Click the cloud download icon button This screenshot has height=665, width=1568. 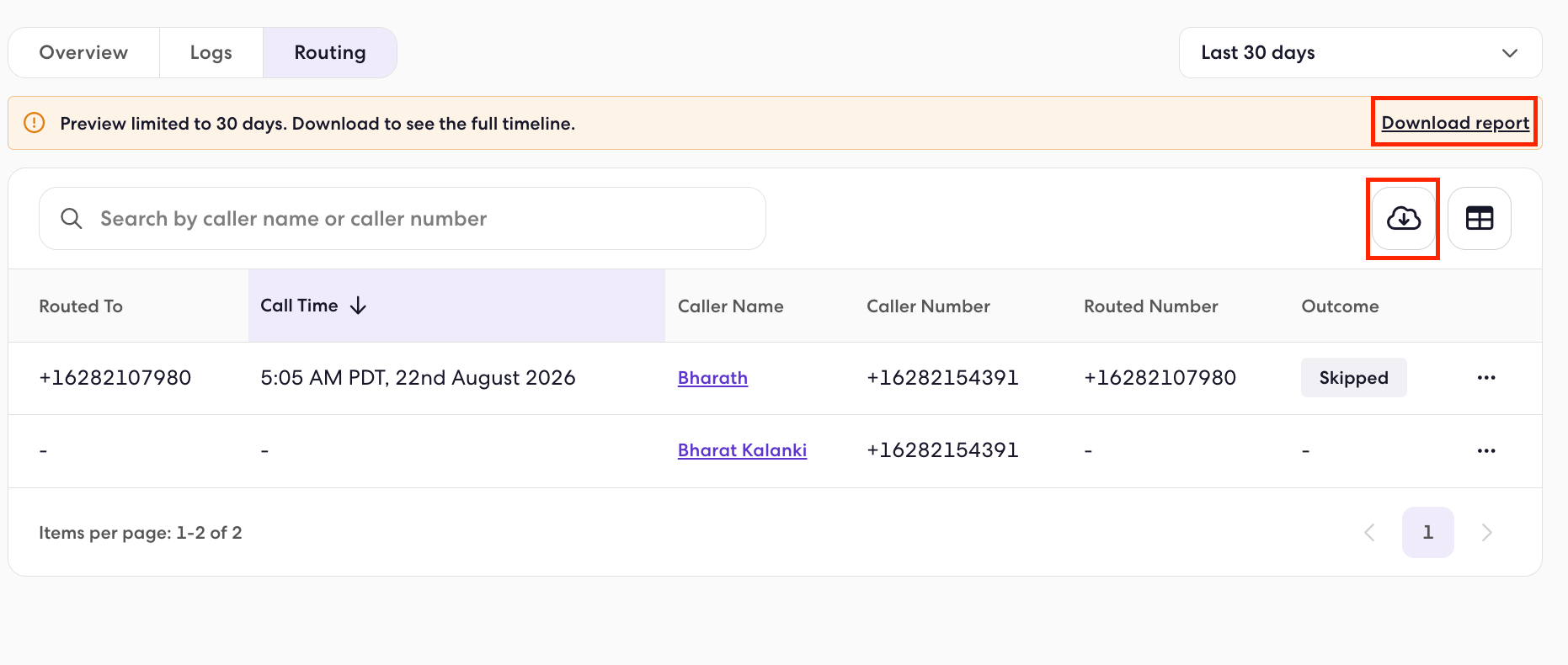coord(1403,219)
